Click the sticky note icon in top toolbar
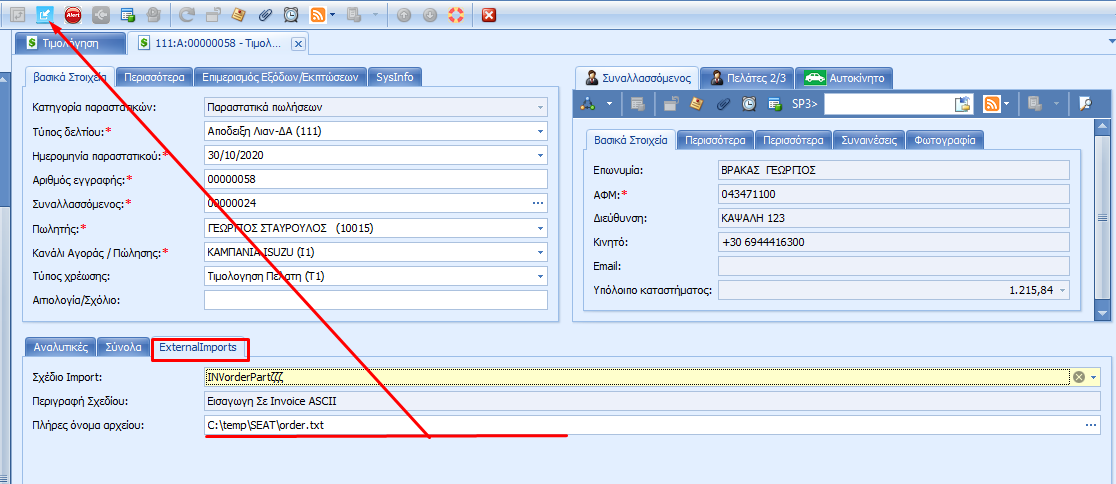1116x484 pixels. [238, 15]
